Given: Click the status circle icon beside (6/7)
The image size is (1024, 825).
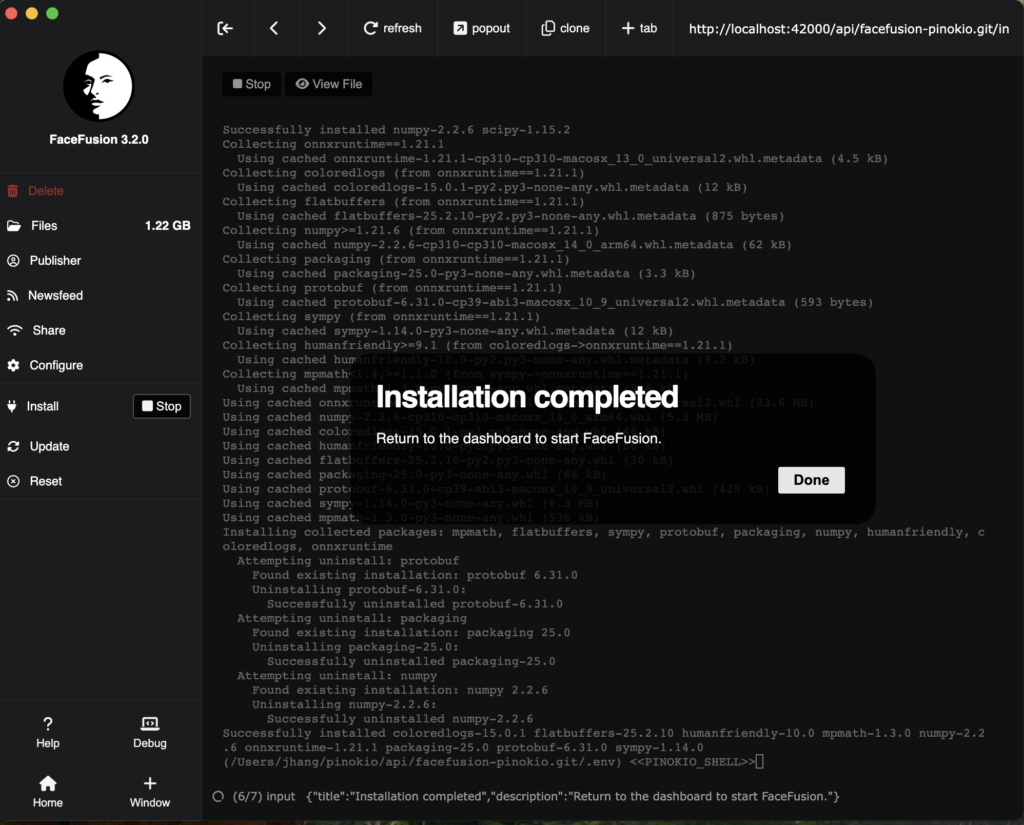Looking at the screenshot, I should tap(218, 796).
